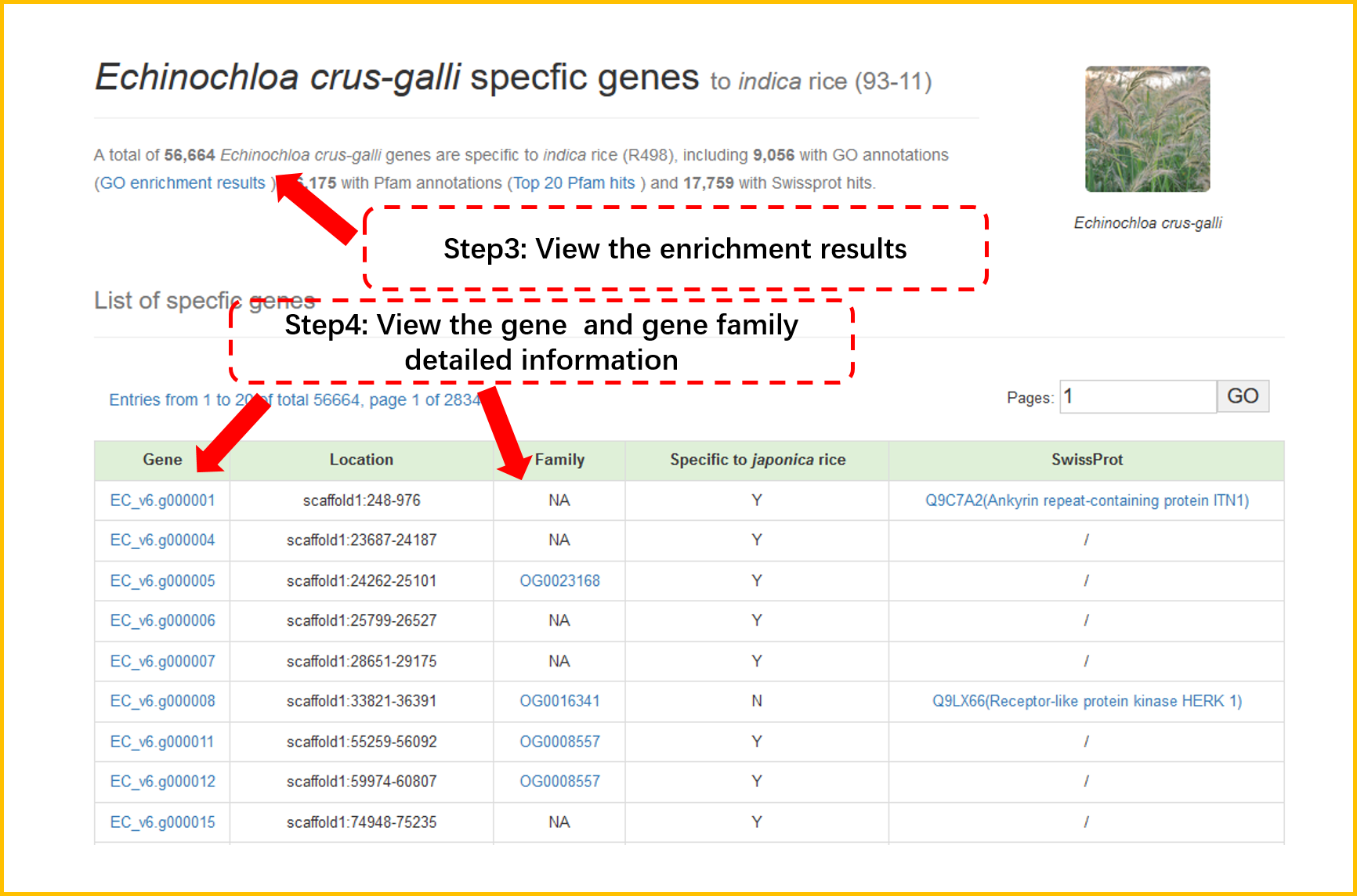Open the GO enrichment results link
The image size is (1357, 896).
pyautogui.click(x=183, y=183)
